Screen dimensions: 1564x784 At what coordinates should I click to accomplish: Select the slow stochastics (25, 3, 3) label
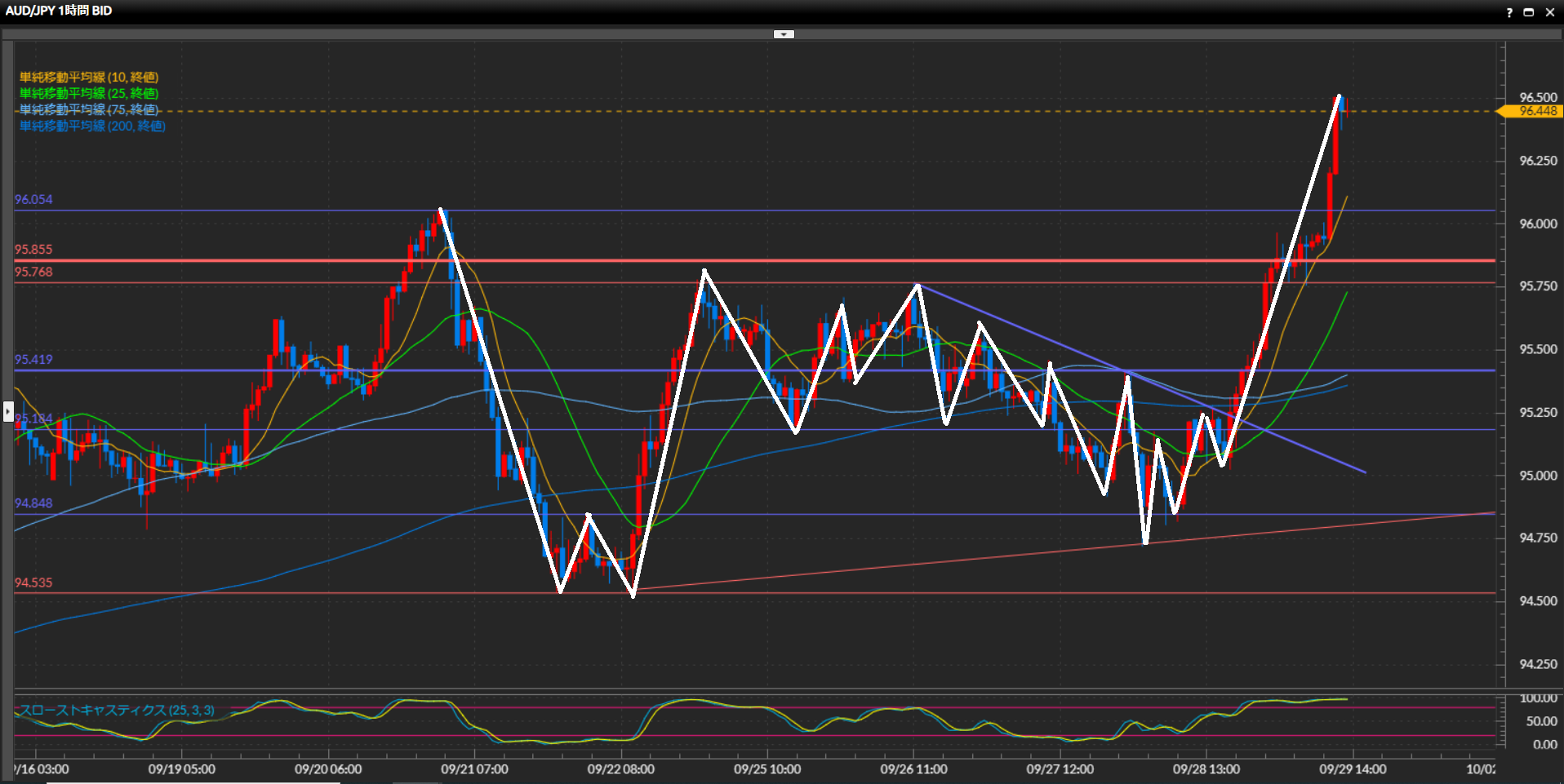[x=117, y=711]
